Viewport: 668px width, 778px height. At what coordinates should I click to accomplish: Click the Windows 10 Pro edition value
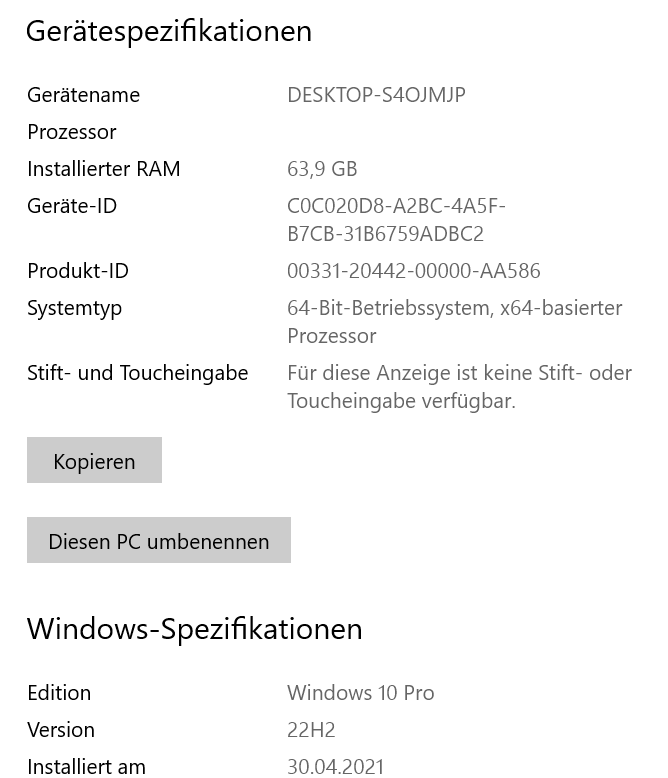pos(360,693)
